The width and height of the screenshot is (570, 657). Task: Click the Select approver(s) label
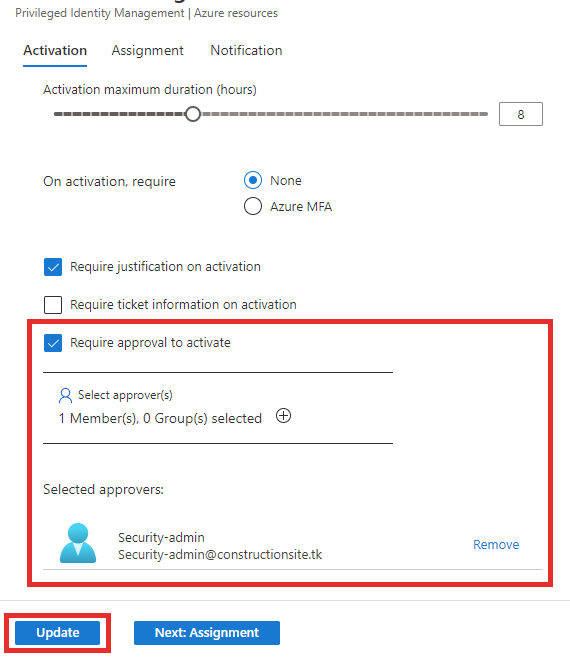click(x=125, y=395)
